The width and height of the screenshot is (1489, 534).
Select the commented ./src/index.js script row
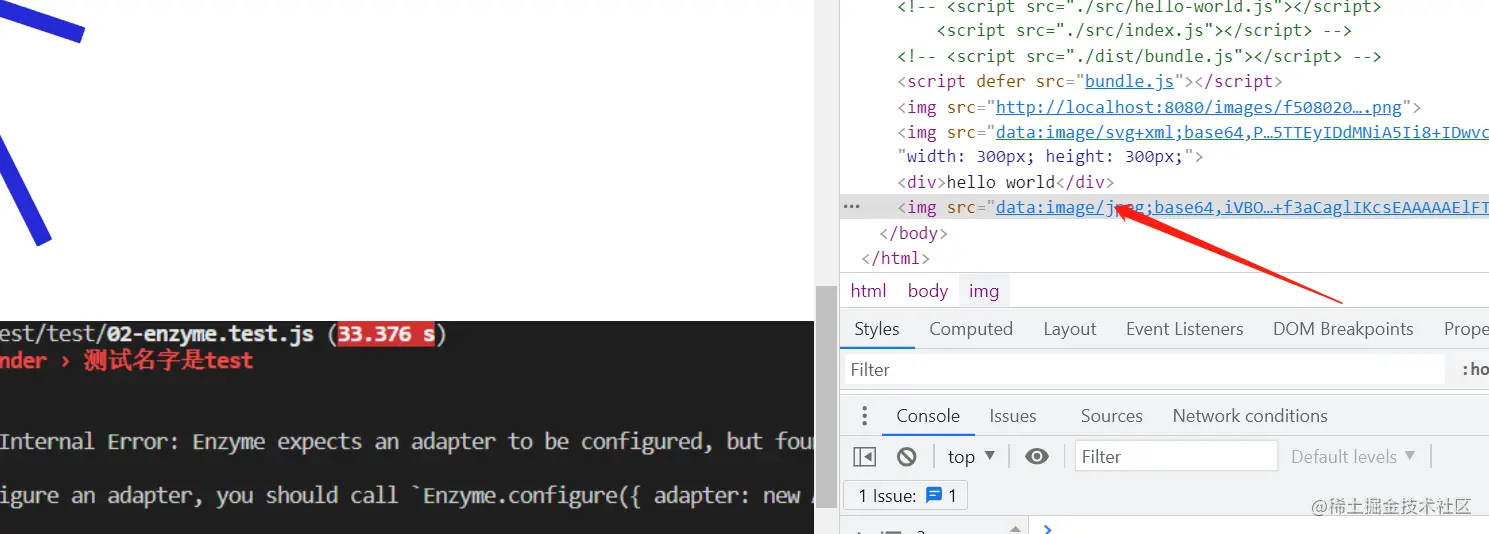[1164, 31]
